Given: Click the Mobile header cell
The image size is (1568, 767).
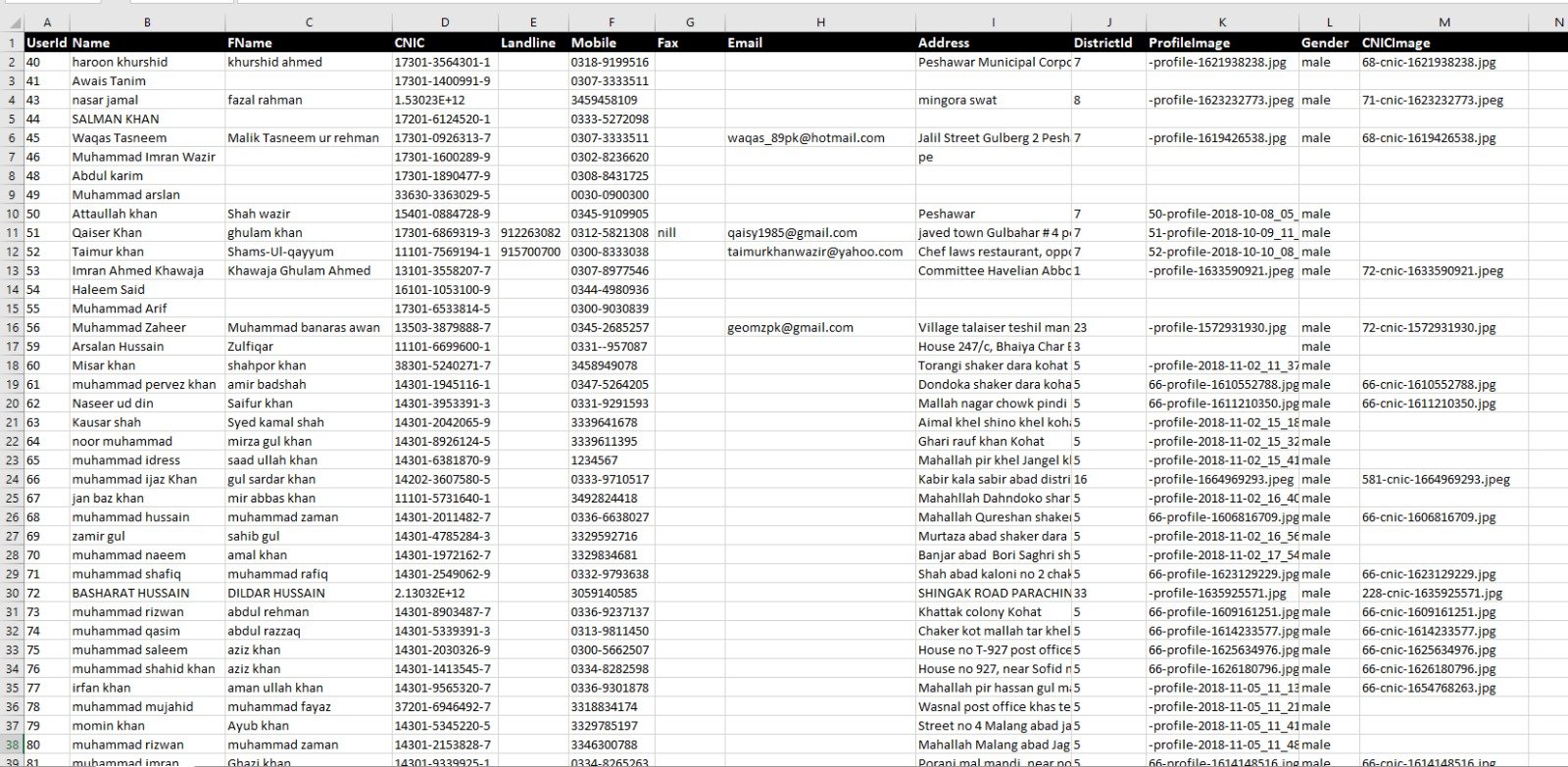Looking at the screenshot, I should coord(612,43).
